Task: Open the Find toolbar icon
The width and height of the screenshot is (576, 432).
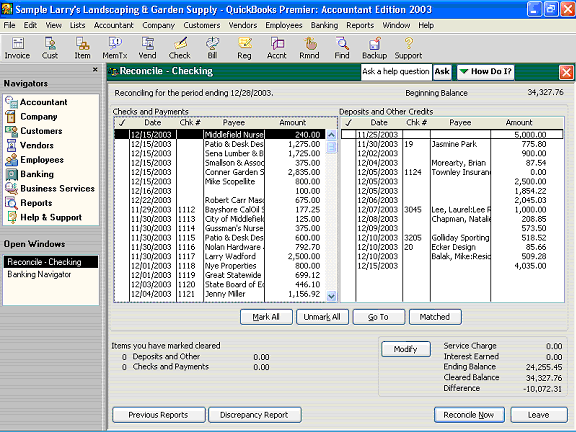Action: point(342,48)
